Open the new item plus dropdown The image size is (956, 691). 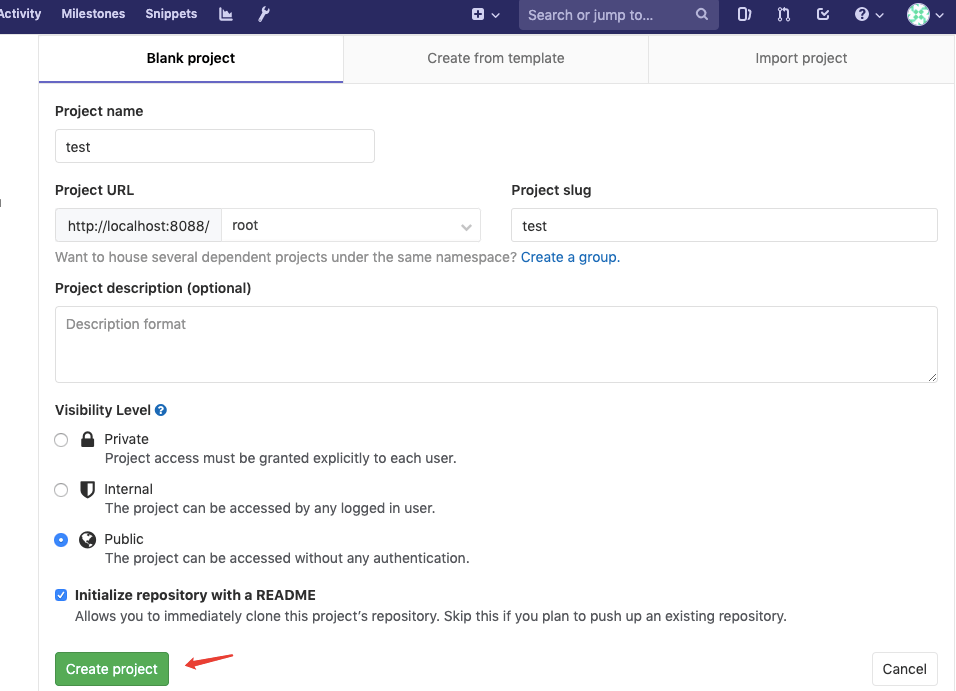pos(484,14)
